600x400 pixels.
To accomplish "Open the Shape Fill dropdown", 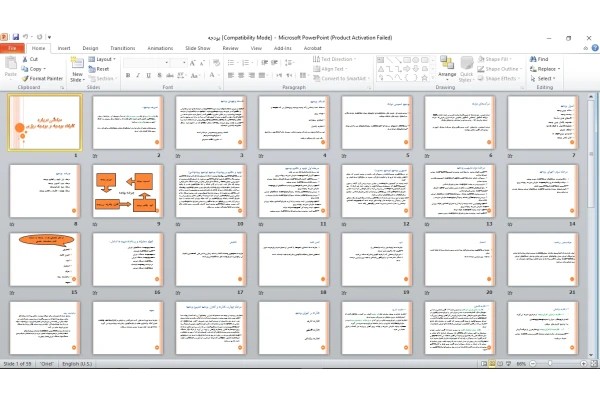I will click(x=495, y=59).
